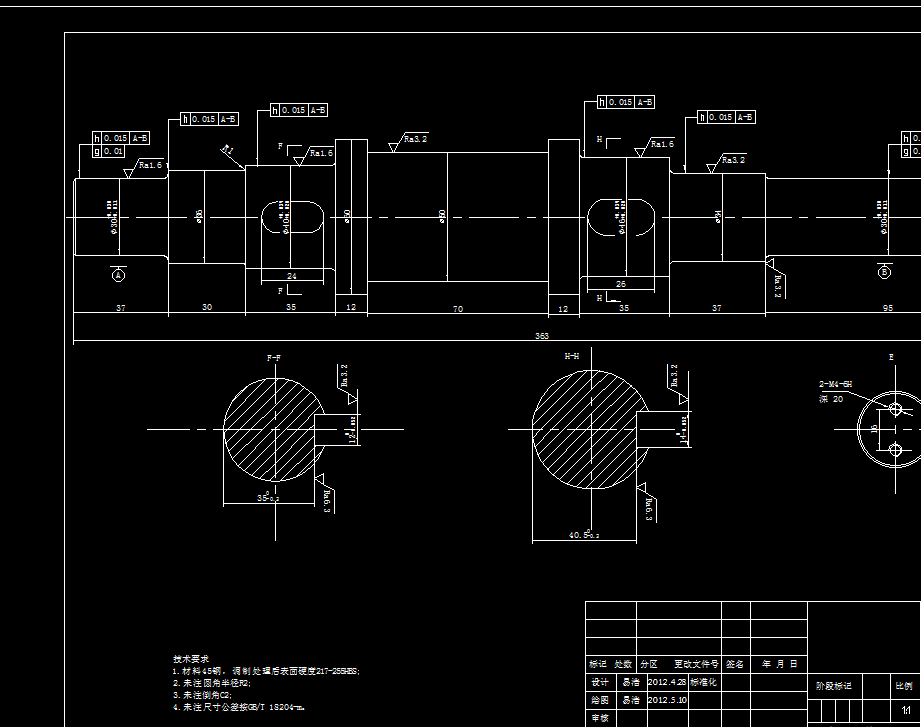Click the 阶段标记 cell
This screenshot has height=727, width=921.
833,686
